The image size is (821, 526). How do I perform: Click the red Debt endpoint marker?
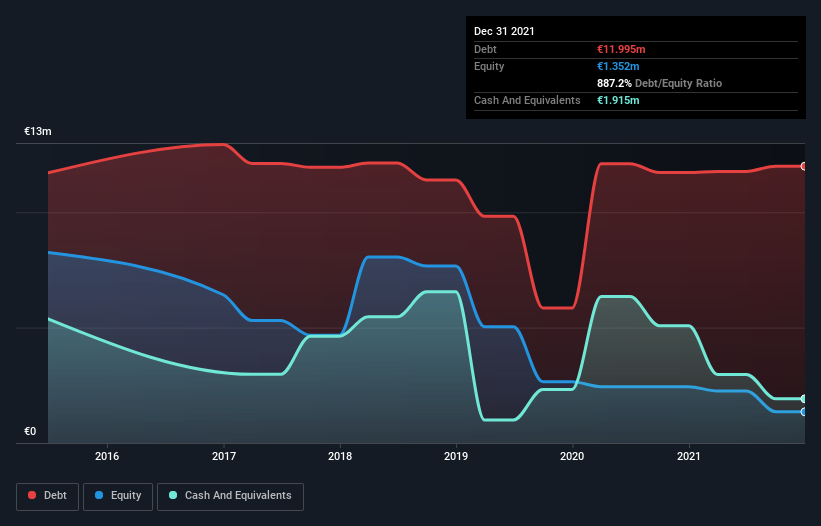click(804, 166)
